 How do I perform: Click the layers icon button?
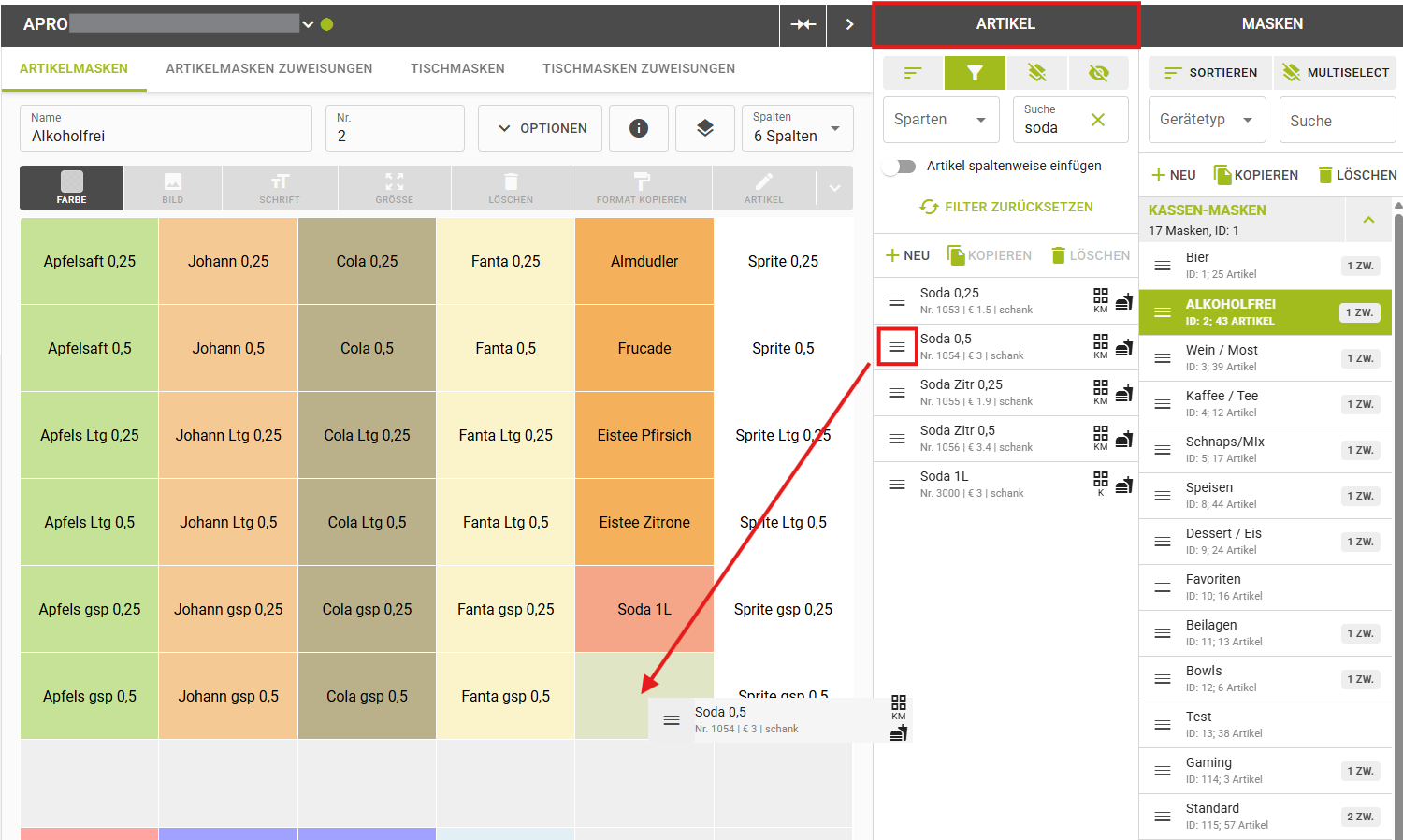coord(705,128)
